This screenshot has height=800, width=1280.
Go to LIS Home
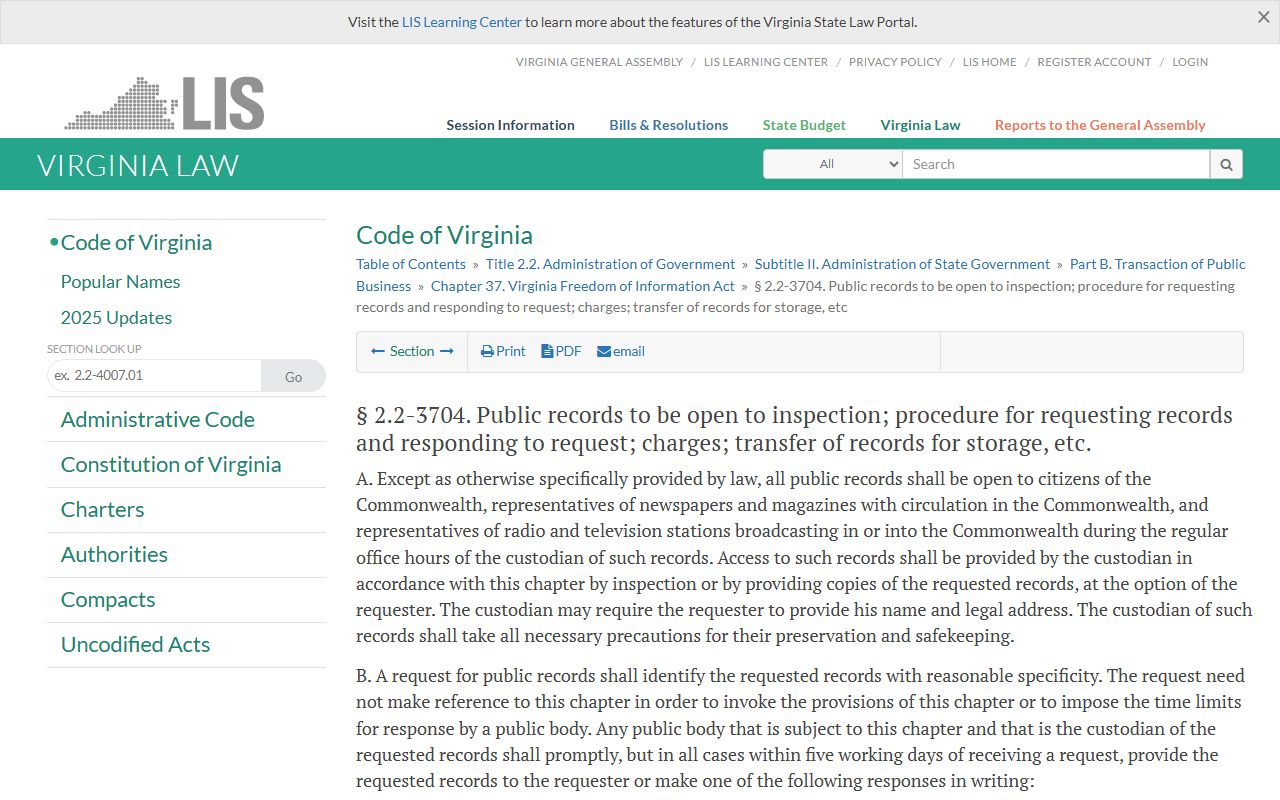(989, 62)
